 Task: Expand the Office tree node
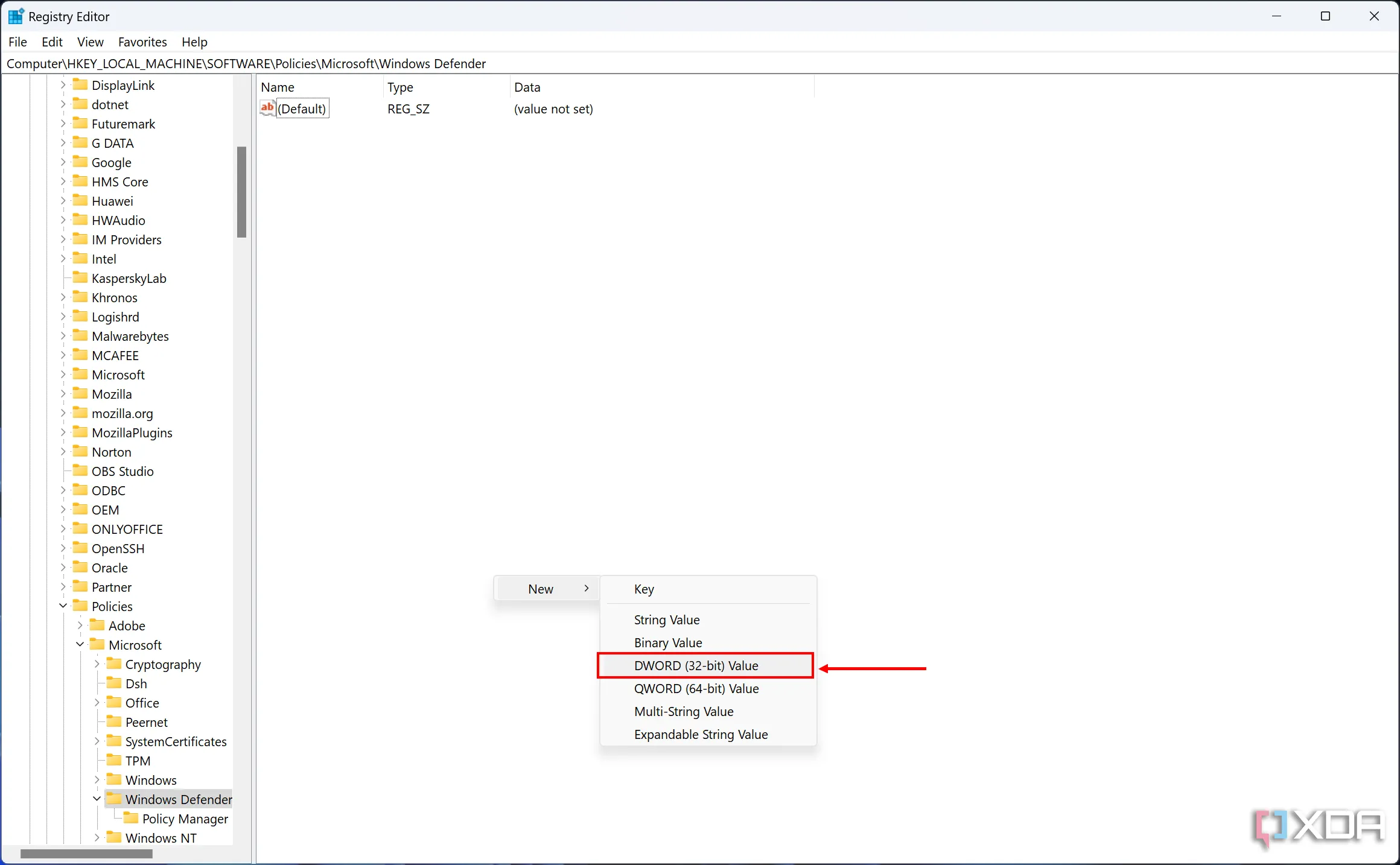pos(97,703)
